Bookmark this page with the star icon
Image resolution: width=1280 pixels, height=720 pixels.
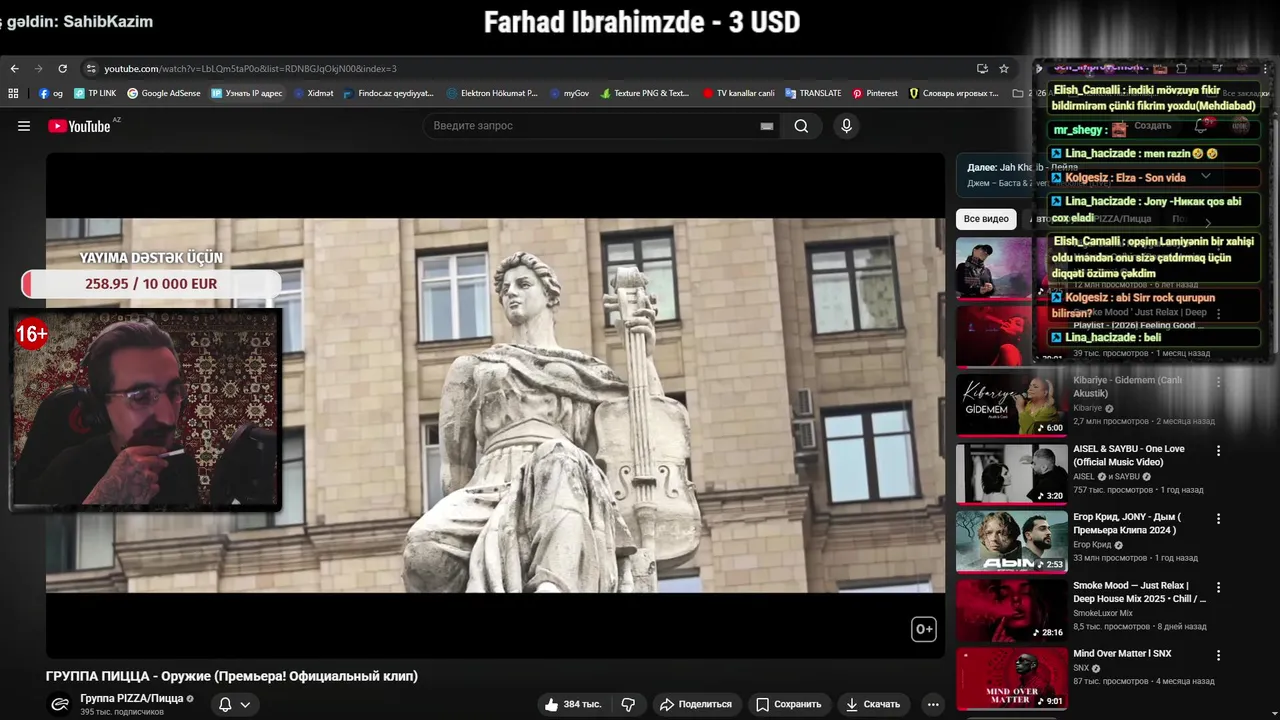tap(1004, 69)
